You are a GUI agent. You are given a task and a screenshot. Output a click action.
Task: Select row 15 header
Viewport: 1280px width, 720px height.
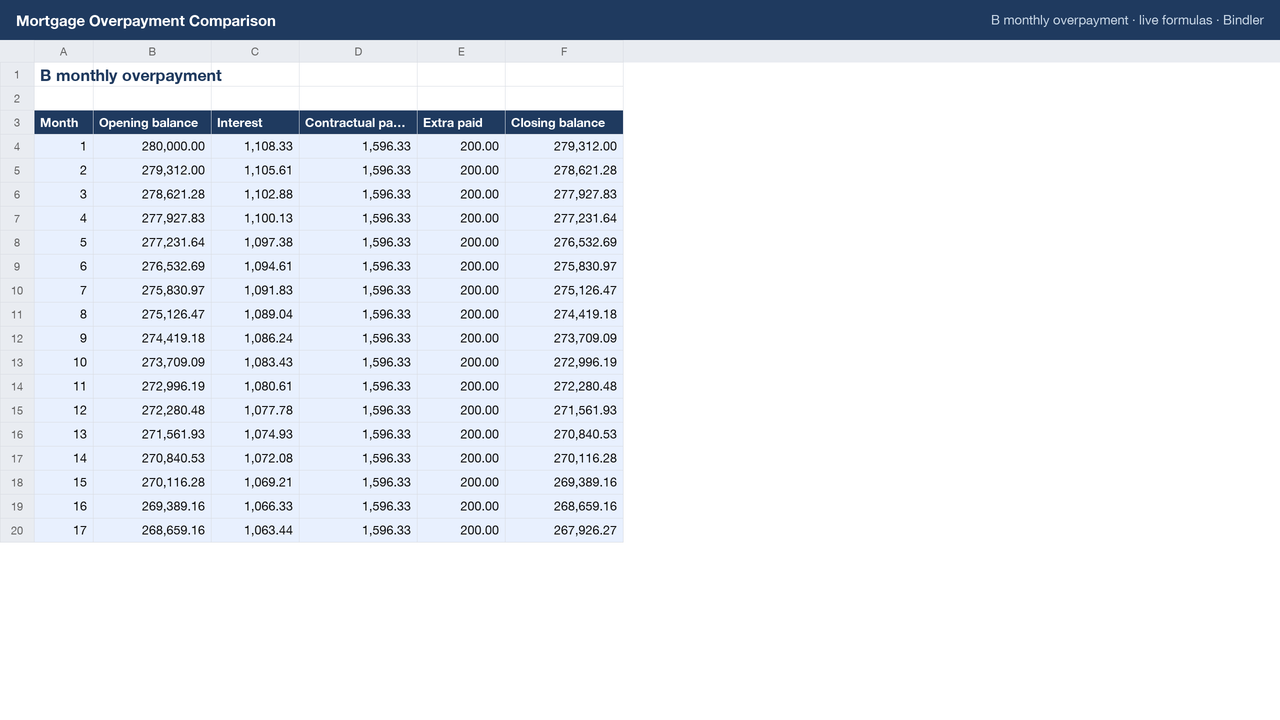[x=17, y=411]
